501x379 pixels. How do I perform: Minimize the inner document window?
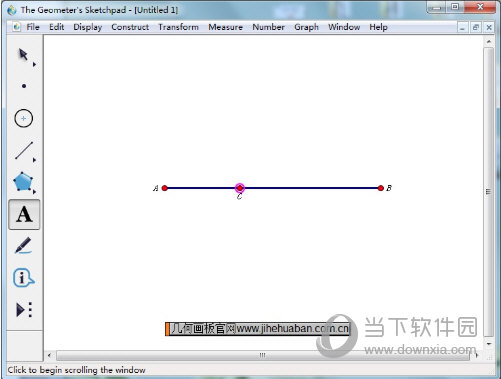[x=462, y=28]
